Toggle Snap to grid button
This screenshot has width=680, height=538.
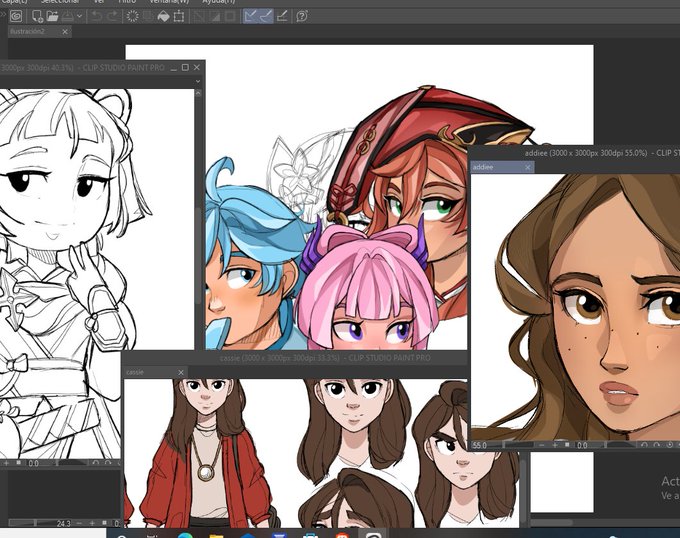point(282,16)
